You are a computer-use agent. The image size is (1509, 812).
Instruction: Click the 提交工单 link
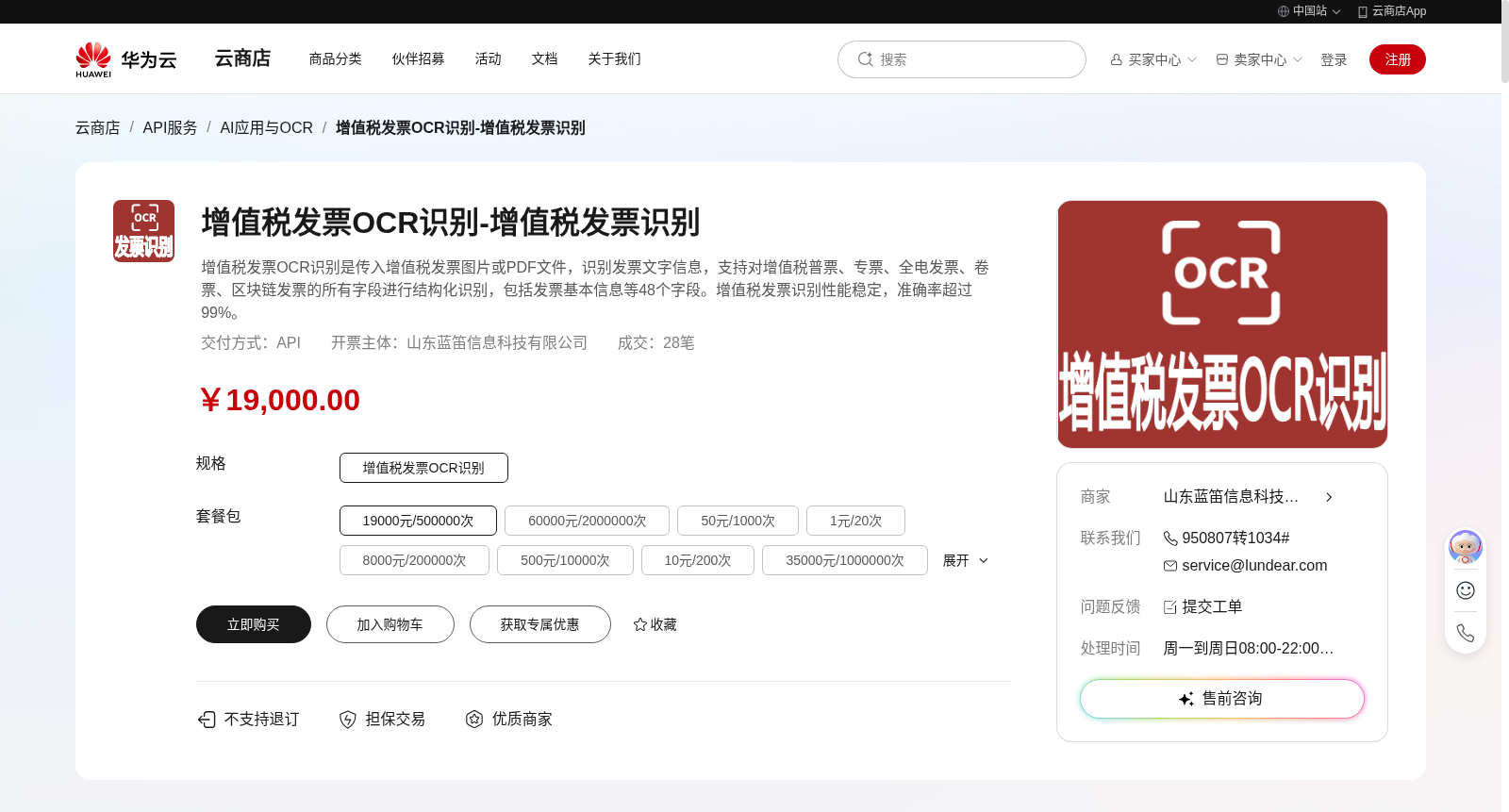[x=1212, y=607]
